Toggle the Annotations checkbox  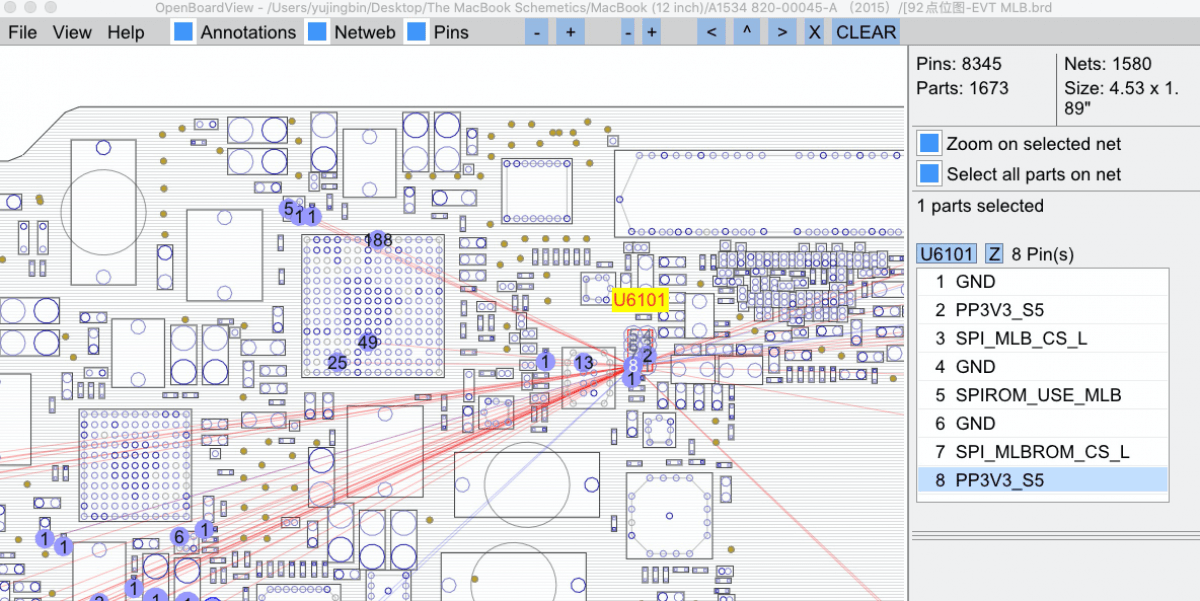click(183, 32)
